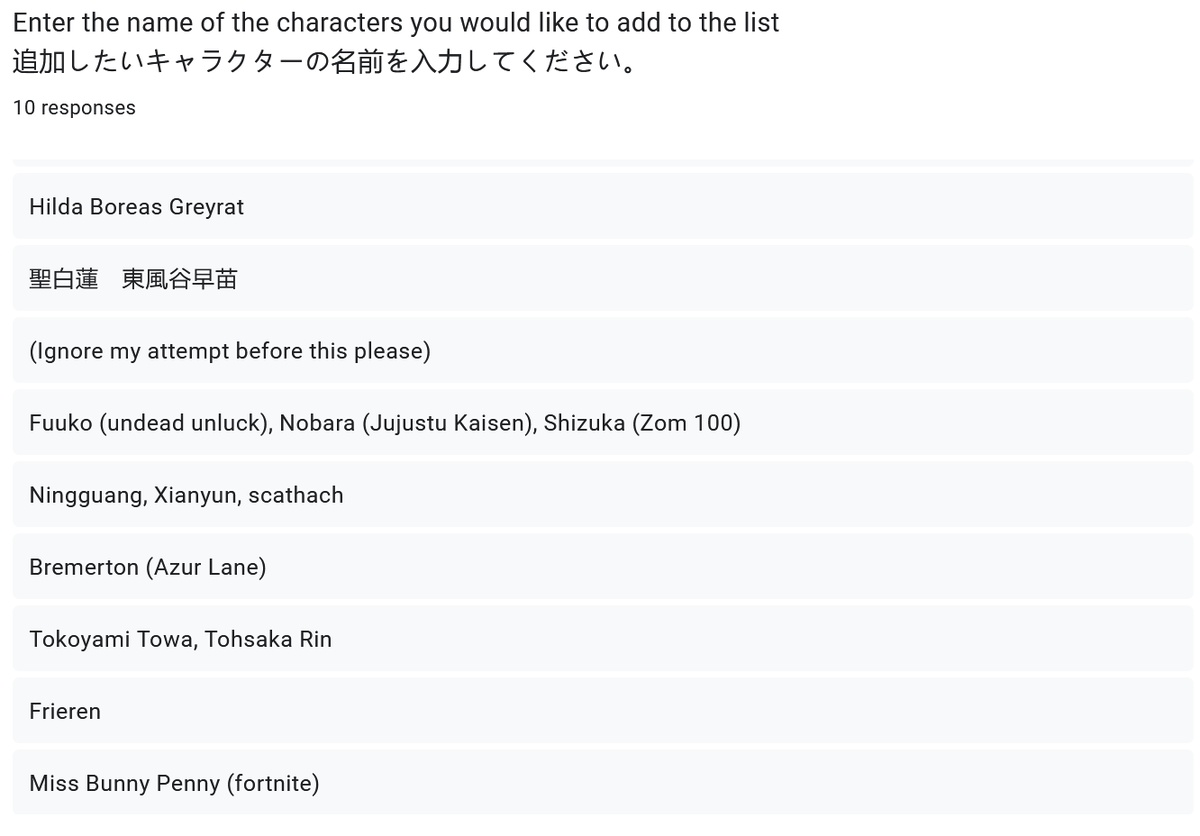The width and height of the screenshot is (1200, 836).
Task: Click the name Nobara in the response
Action: [x=317, y=423]
